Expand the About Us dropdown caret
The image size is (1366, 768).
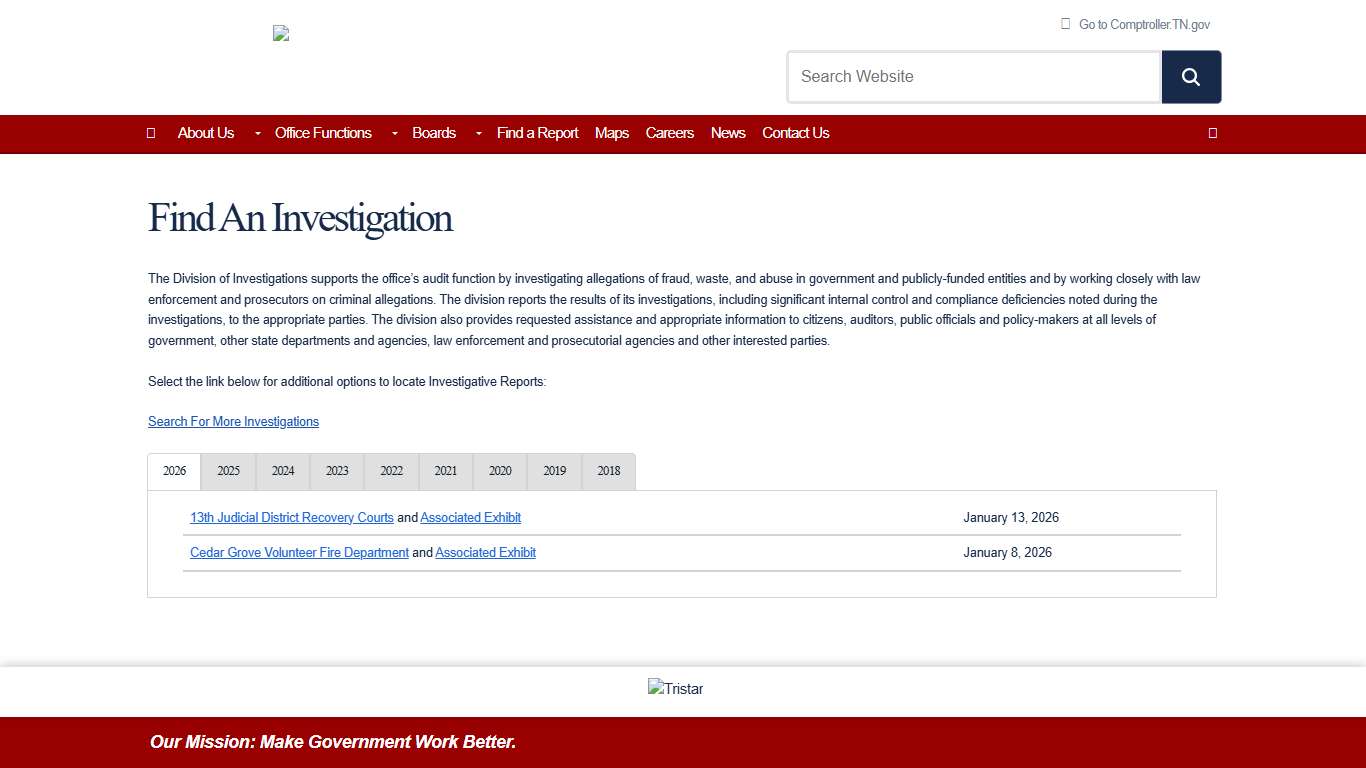point(256,133)
